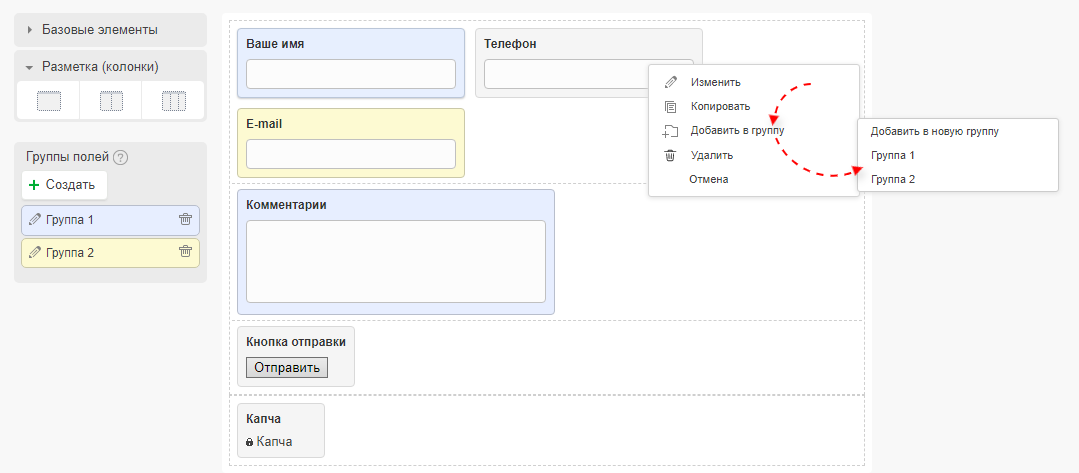Choose Копировать from the context menu

(720, 106)
